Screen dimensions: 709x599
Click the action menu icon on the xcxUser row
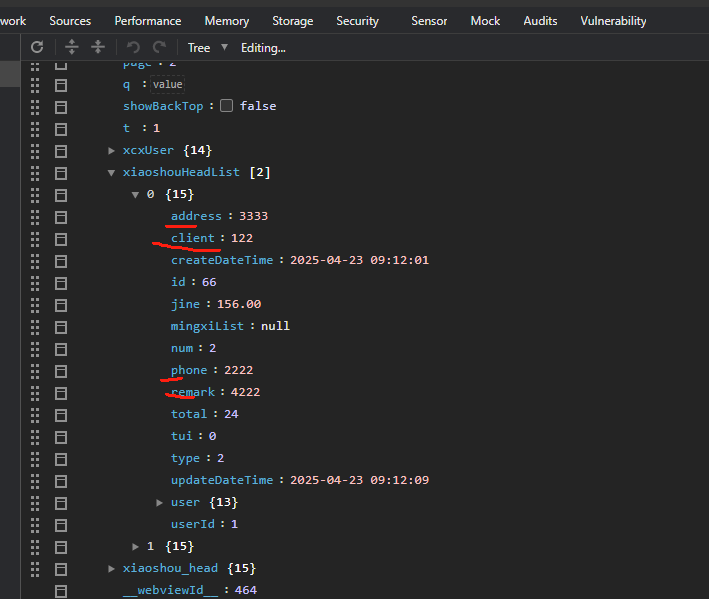61,151
